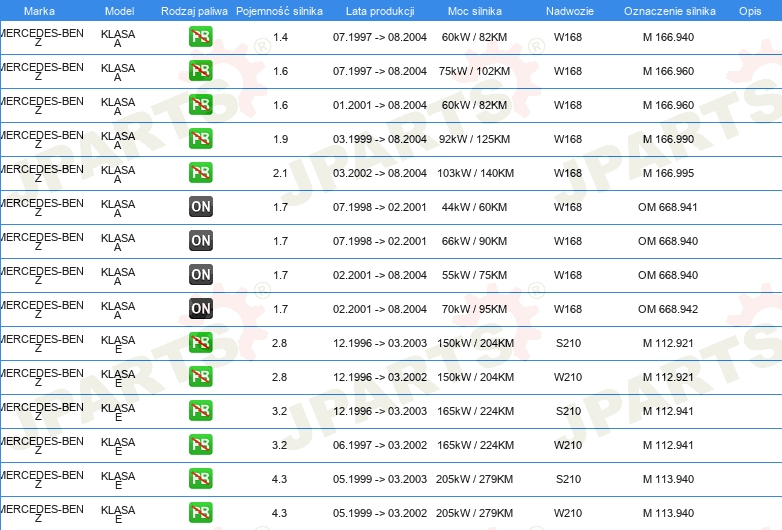Viewport: 782px width, 530px height.
Task: Click KLASA A model in 1.4 row
Action: click(x=118, y=38)
